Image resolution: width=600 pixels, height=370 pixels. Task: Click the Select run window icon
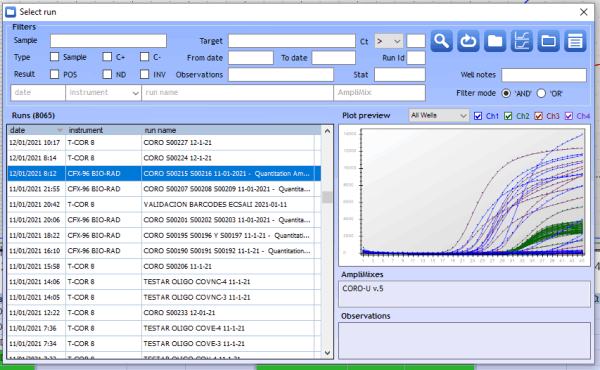point(11,12)
